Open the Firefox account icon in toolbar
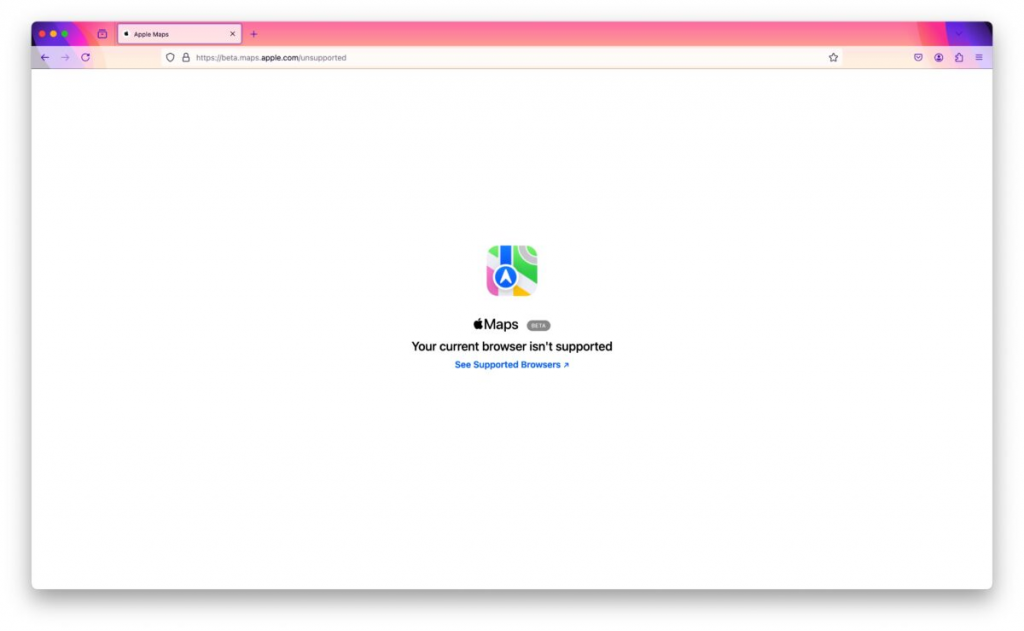 (x=938, y=57)
